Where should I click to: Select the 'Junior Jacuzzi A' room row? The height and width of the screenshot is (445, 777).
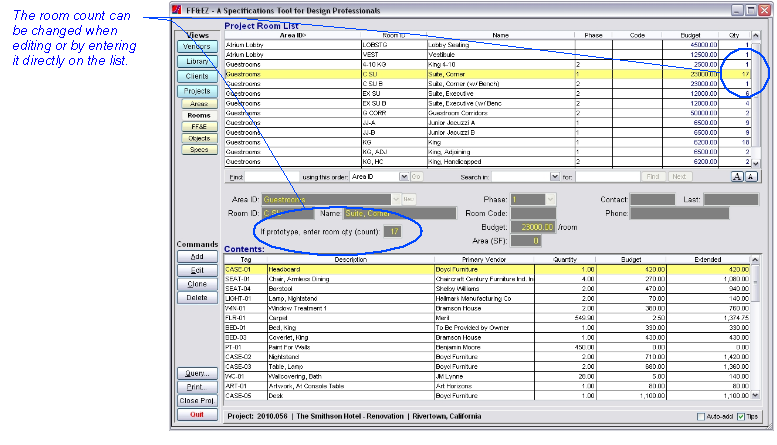[488, 123]
